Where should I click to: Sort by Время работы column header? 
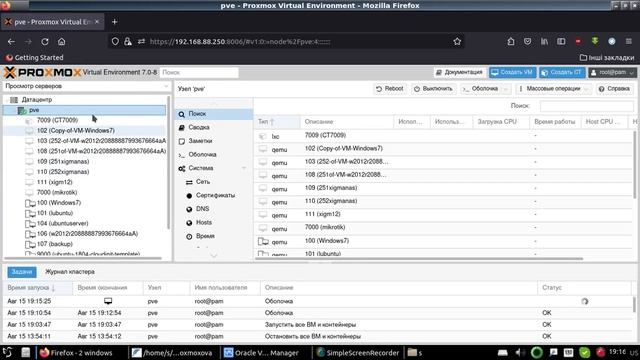tap(555, 122)
